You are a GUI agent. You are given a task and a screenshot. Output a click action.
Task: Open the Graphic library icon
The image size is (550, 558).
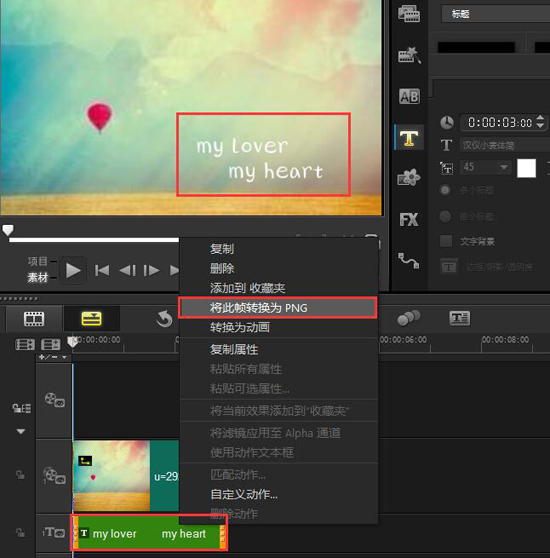[408, 177]
